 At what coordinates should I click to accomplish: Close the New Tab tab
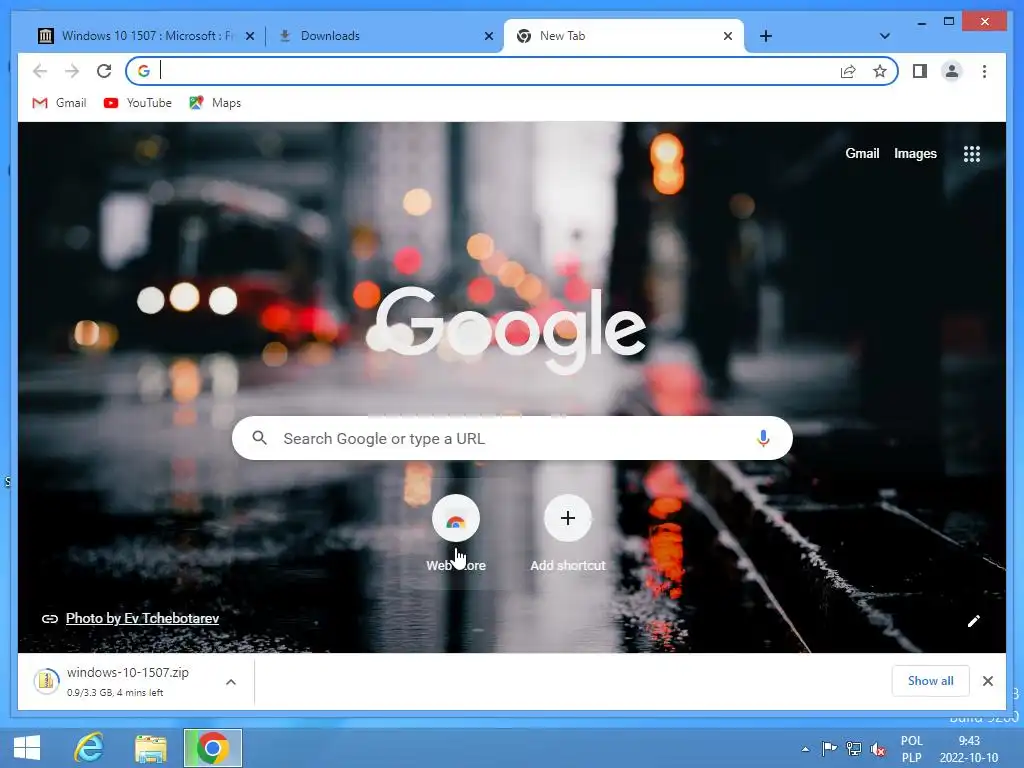point(728,37)
